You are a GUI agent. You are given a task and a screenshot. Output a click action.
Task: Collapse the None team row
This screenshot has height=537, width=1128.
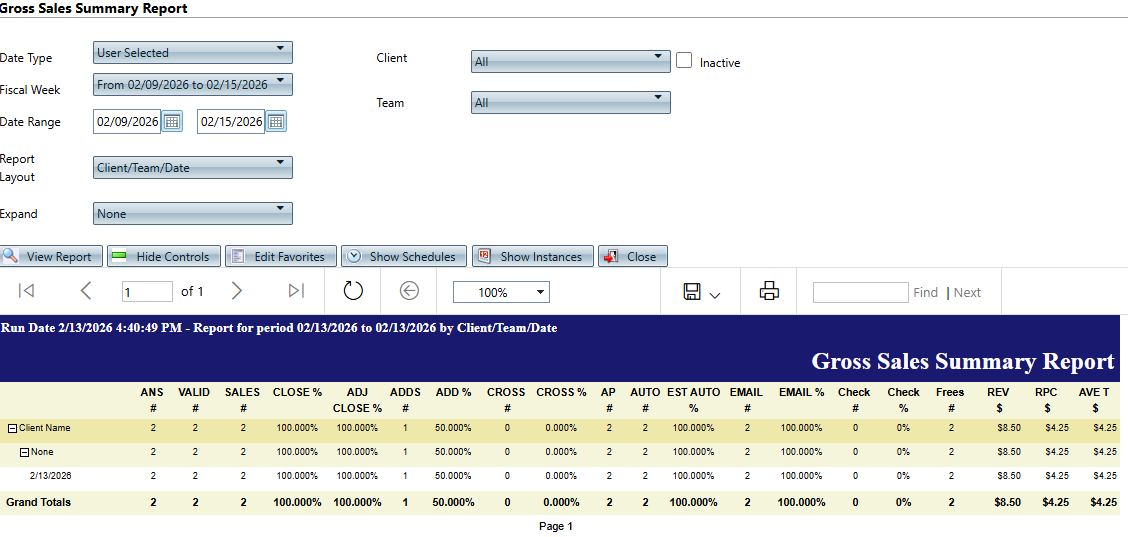24,452
